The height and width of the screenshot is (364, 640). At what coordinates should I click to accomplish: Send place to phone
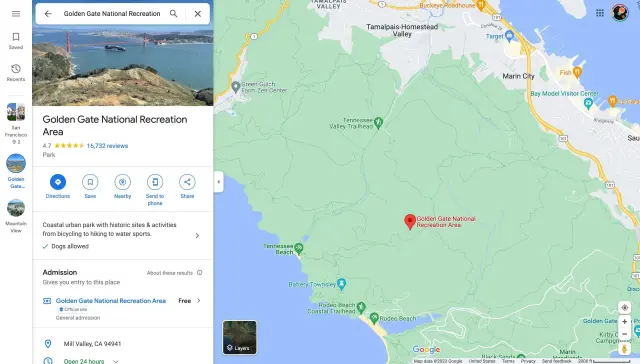click(155, 182)
